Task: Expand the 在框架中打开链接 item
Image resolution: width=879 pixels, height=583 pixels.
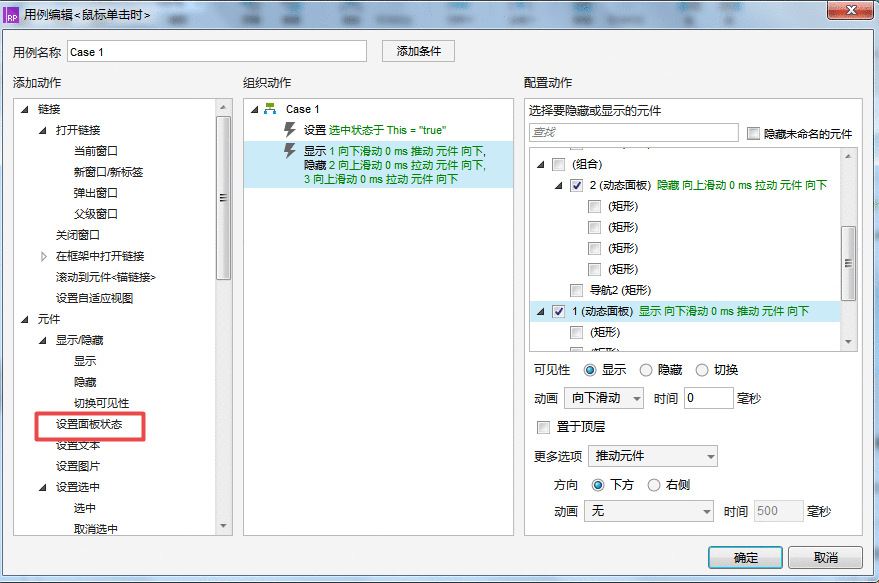Action: point(43,256)
